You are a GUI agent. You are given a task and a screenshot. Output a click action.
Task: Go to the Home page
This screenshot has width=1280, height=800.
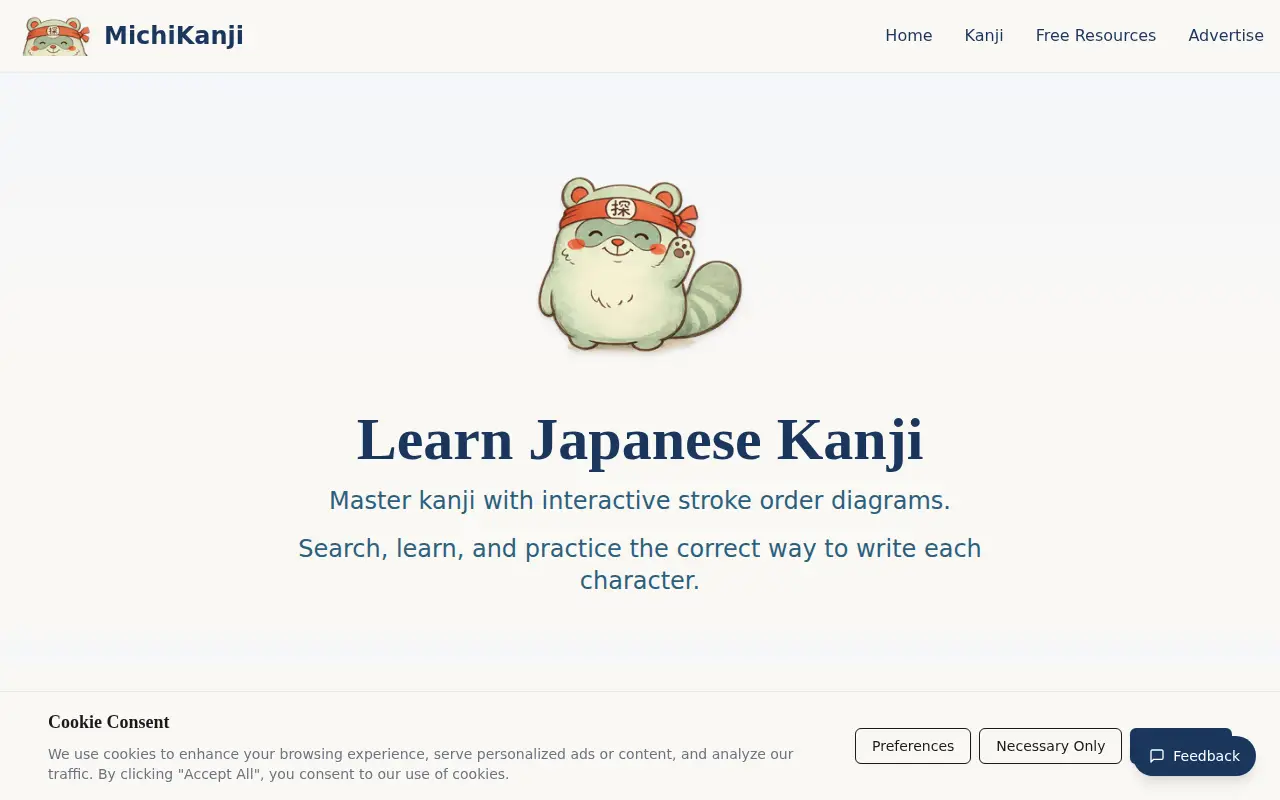[908, 36]
